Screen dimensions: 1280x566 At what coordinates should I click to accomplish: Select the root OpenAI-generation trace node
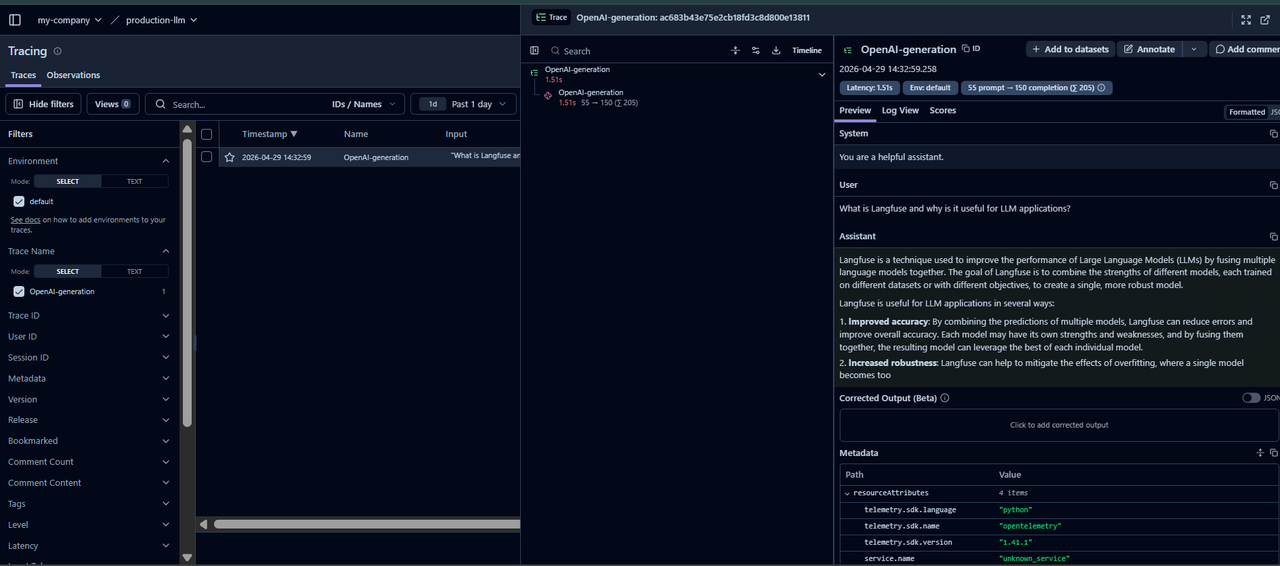point(677,74)
